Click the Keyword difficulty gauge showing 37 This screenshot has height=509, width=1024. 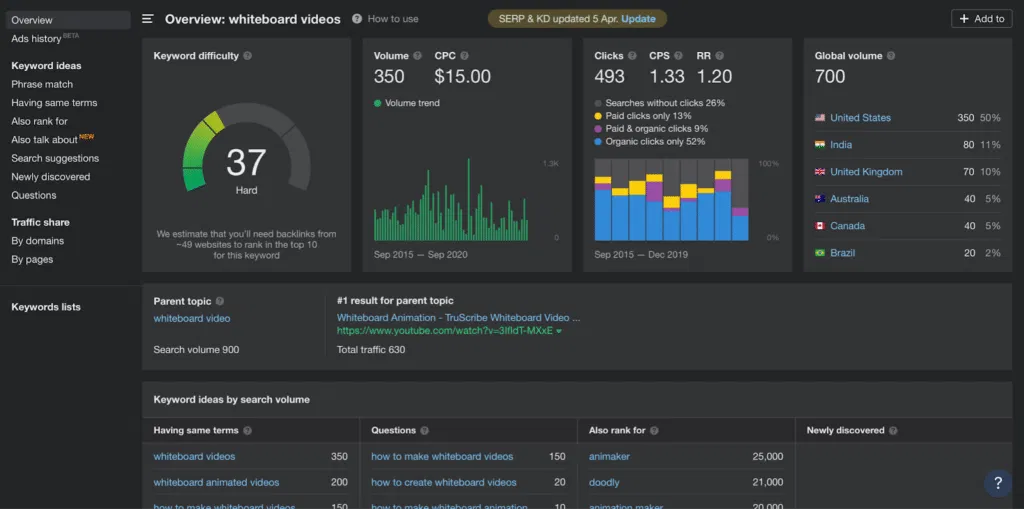point(246,160)
